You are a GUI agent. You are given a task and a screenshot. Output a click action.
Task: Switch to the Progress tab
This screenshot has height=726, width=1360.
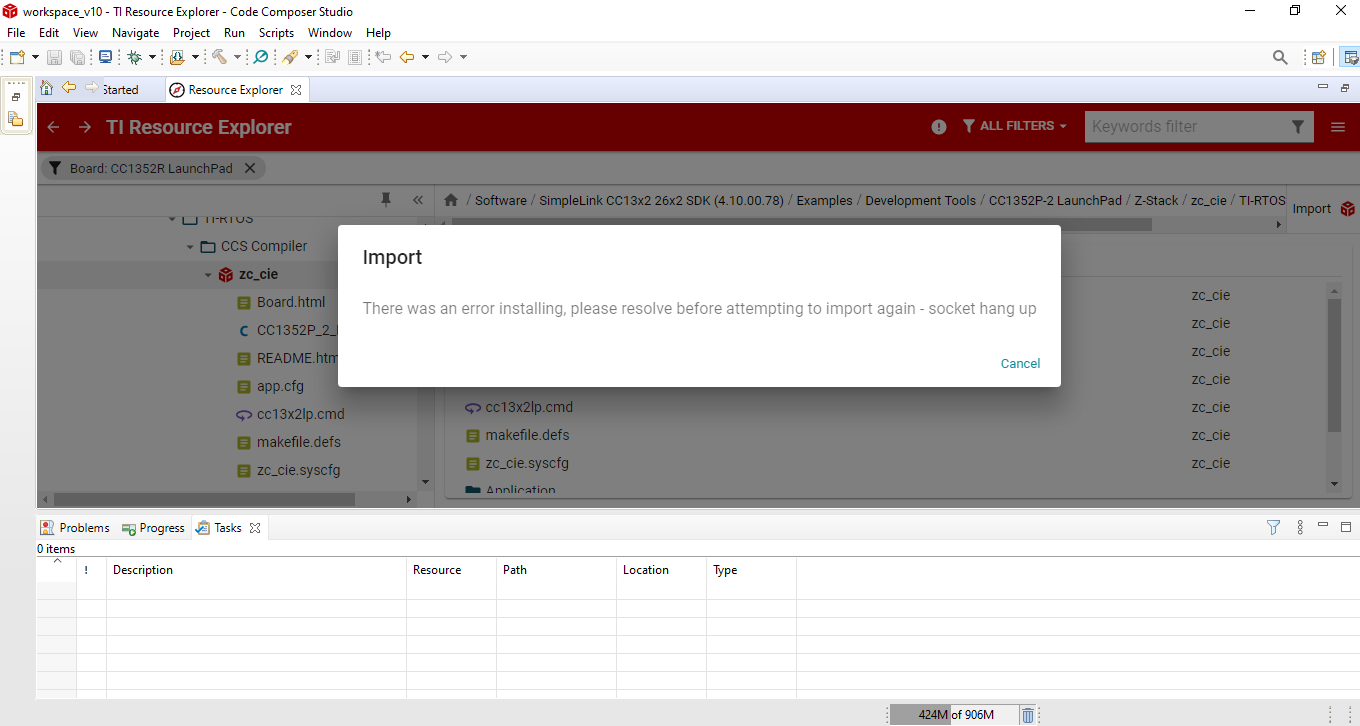point(153,527)
